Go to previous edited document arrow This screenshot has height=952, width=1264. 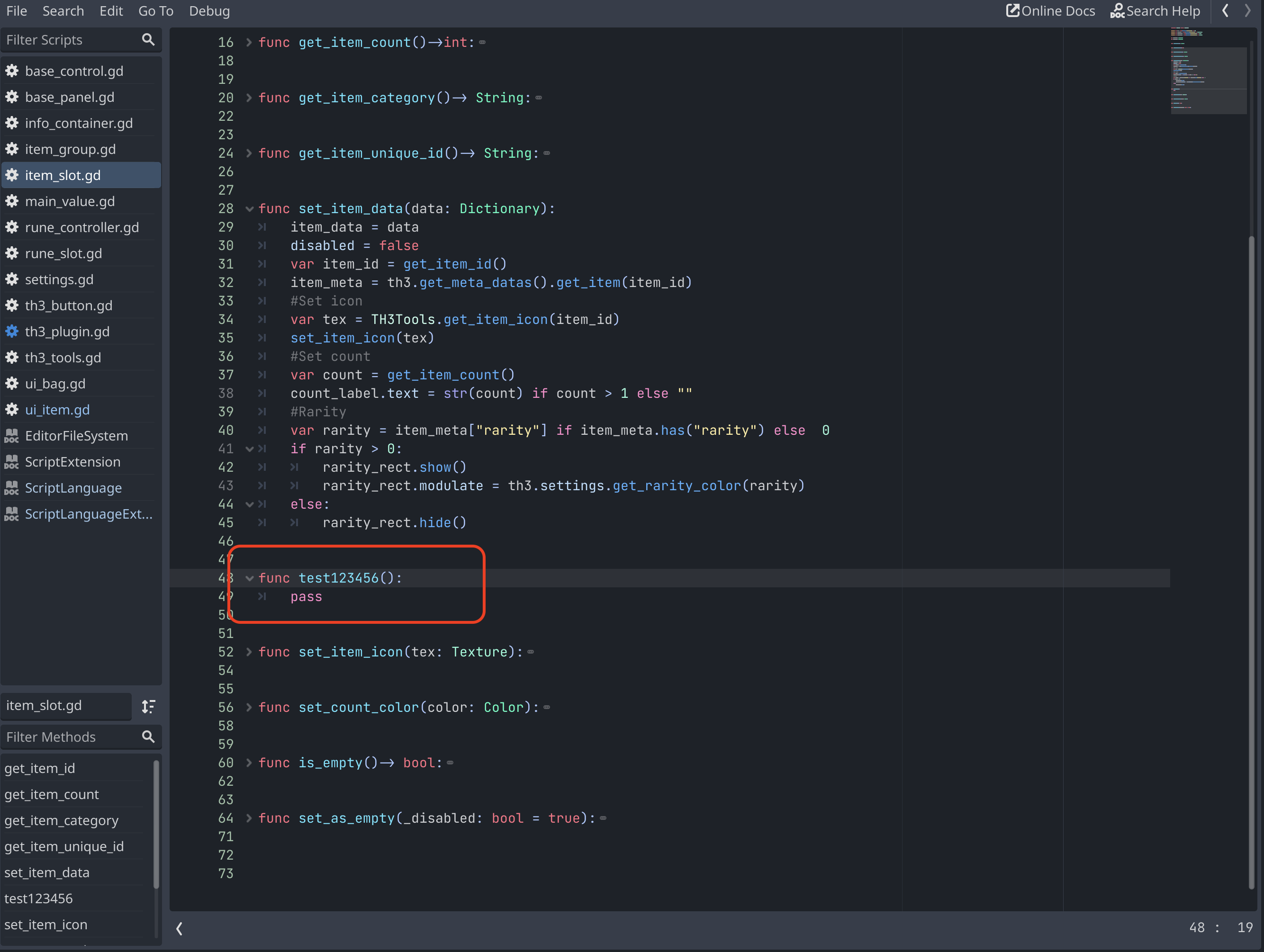(x=1225, y=11)
